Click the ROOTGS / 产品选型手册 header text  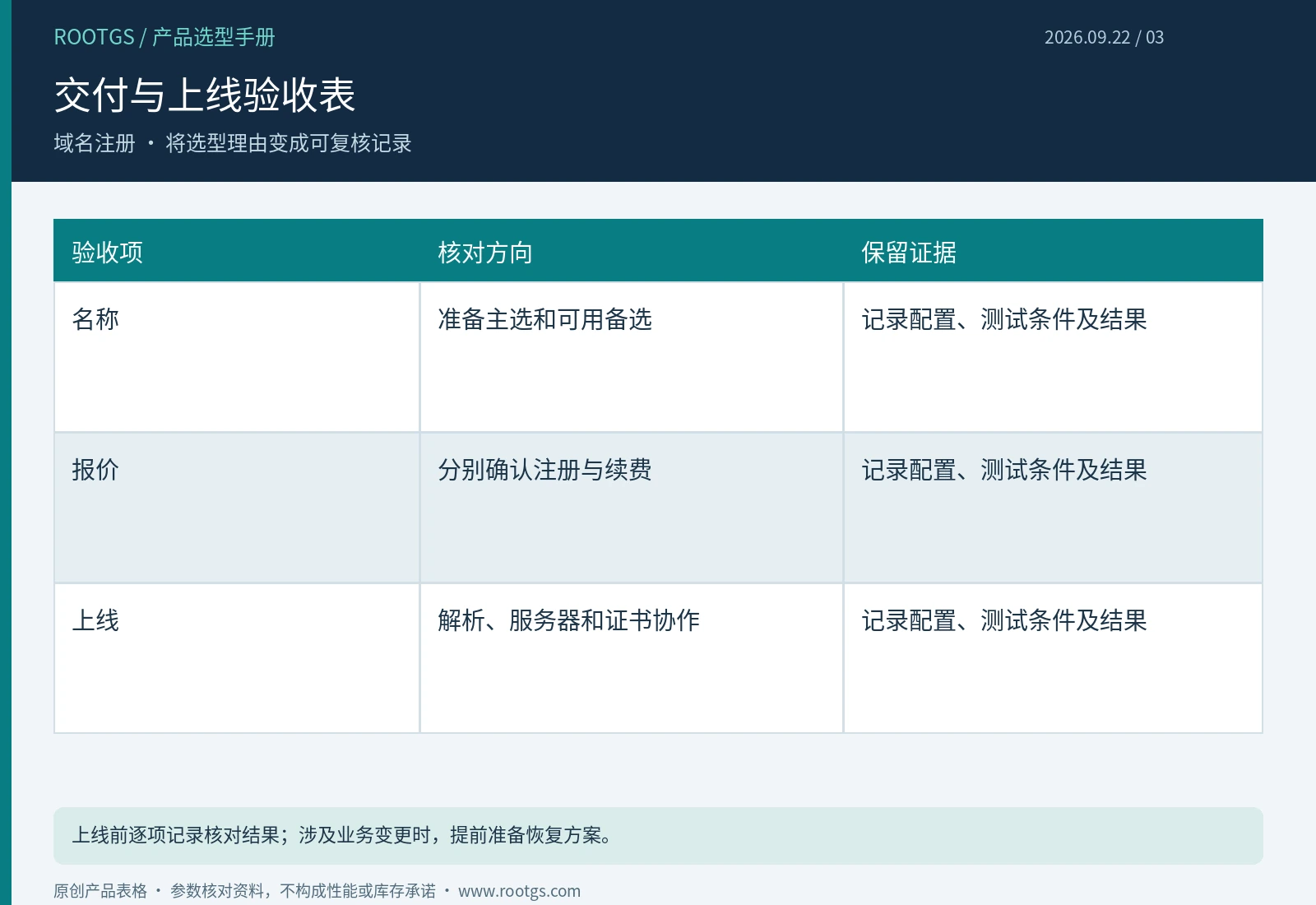pyautogui.click(x=164, y=37)
